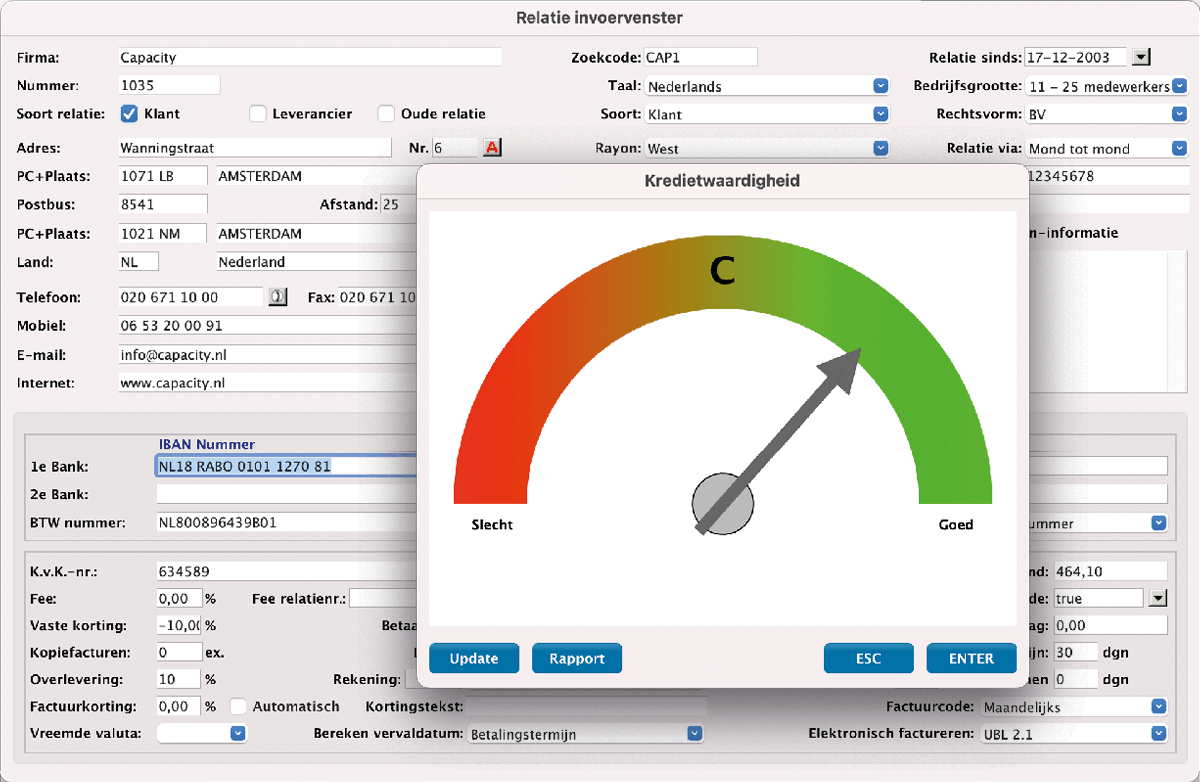This screenshot has width=1200, height=782.
Task: Click the ESC button in the dialog
Action: [x=869, y=658]
